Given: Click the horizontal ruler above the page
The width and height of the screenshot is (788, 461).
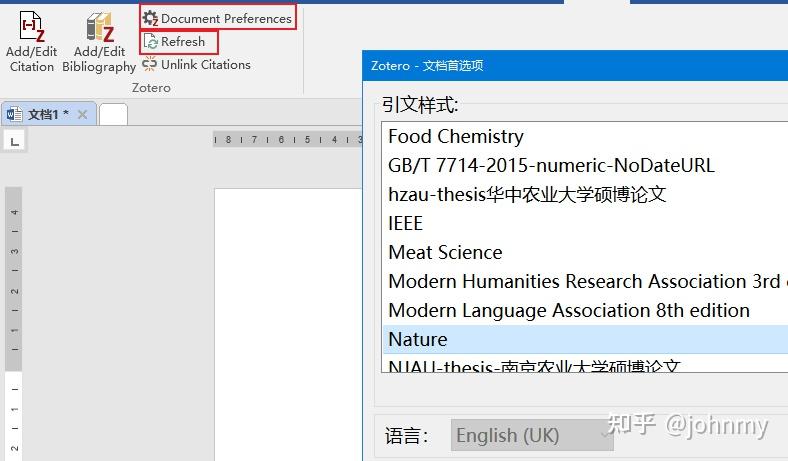Looking at the screenshot, I should (287, 140).
